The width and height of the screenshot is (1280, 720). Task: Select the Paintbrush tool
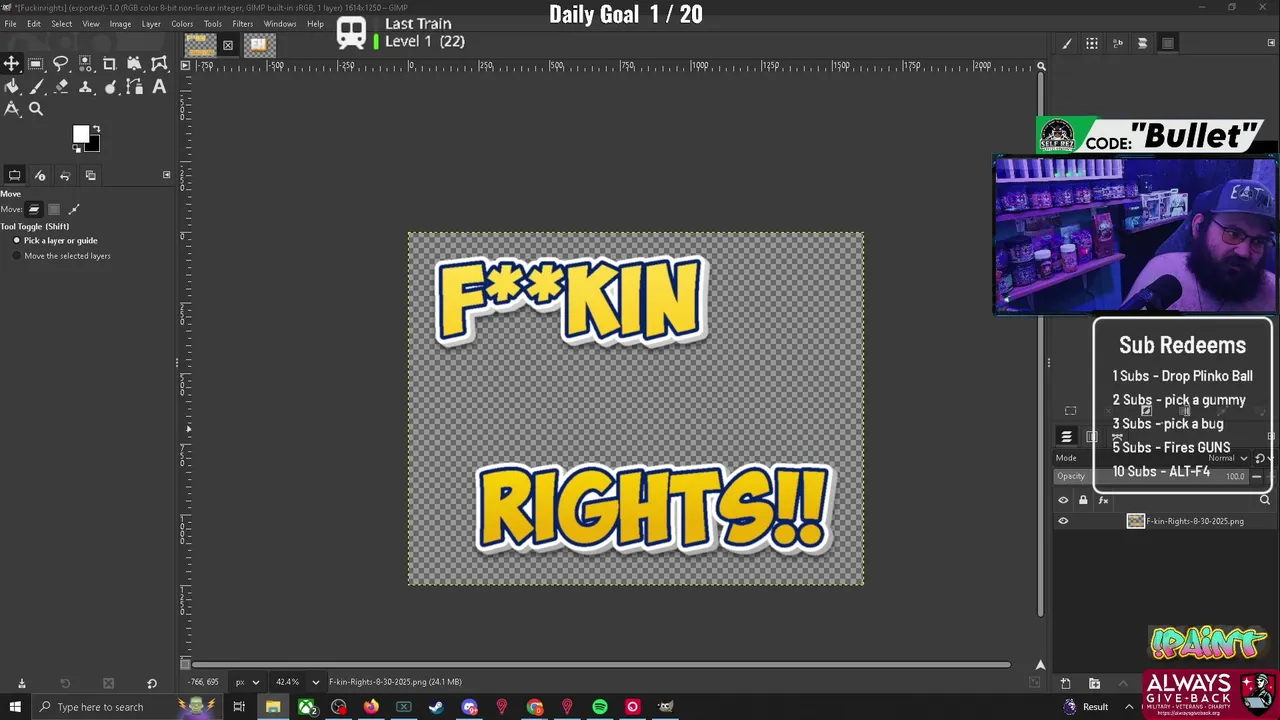coord(36,87)
